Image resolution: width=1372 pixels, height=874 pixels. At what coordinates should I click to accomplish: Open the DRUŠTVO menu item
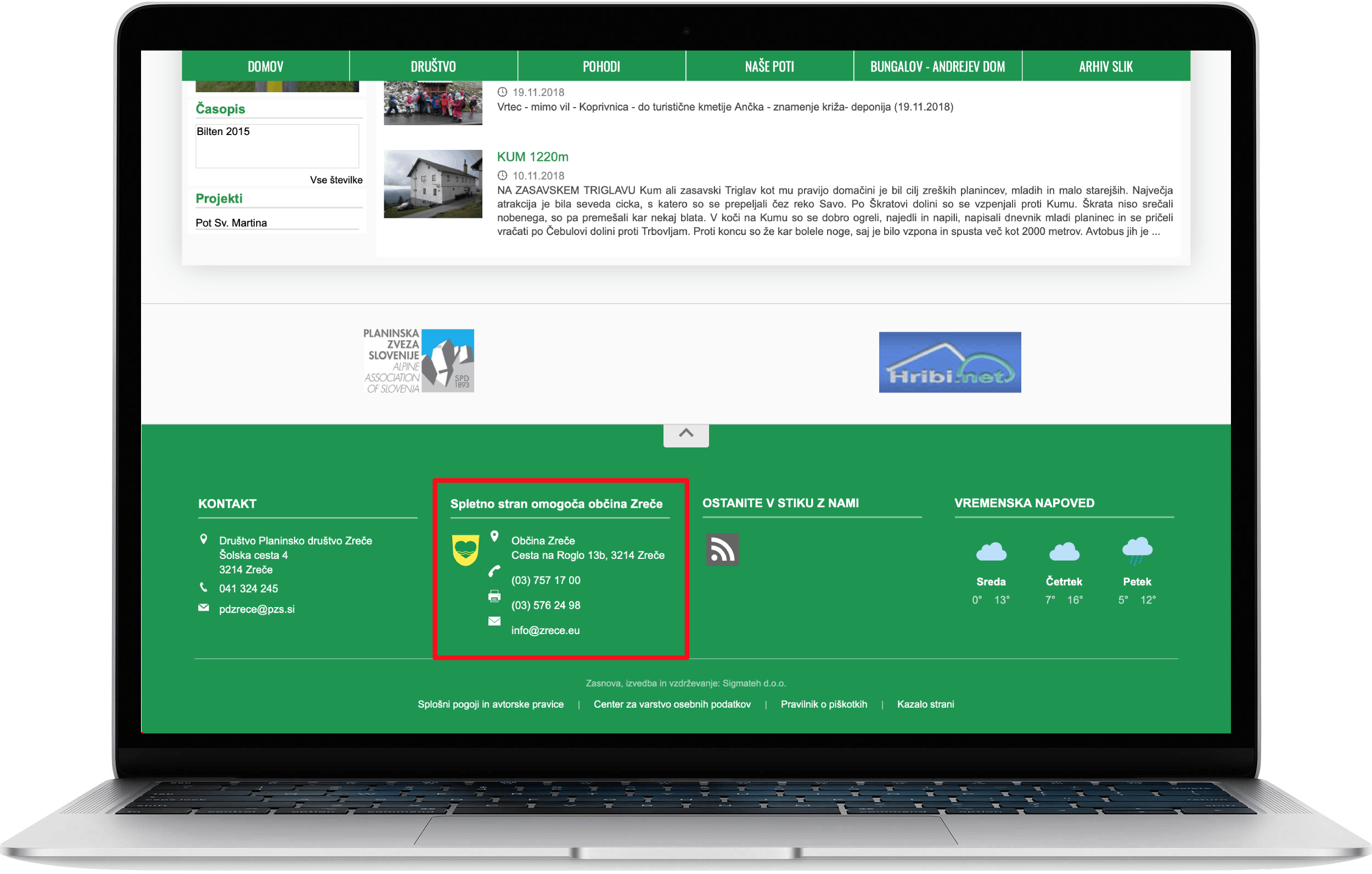tap(433, 66)
